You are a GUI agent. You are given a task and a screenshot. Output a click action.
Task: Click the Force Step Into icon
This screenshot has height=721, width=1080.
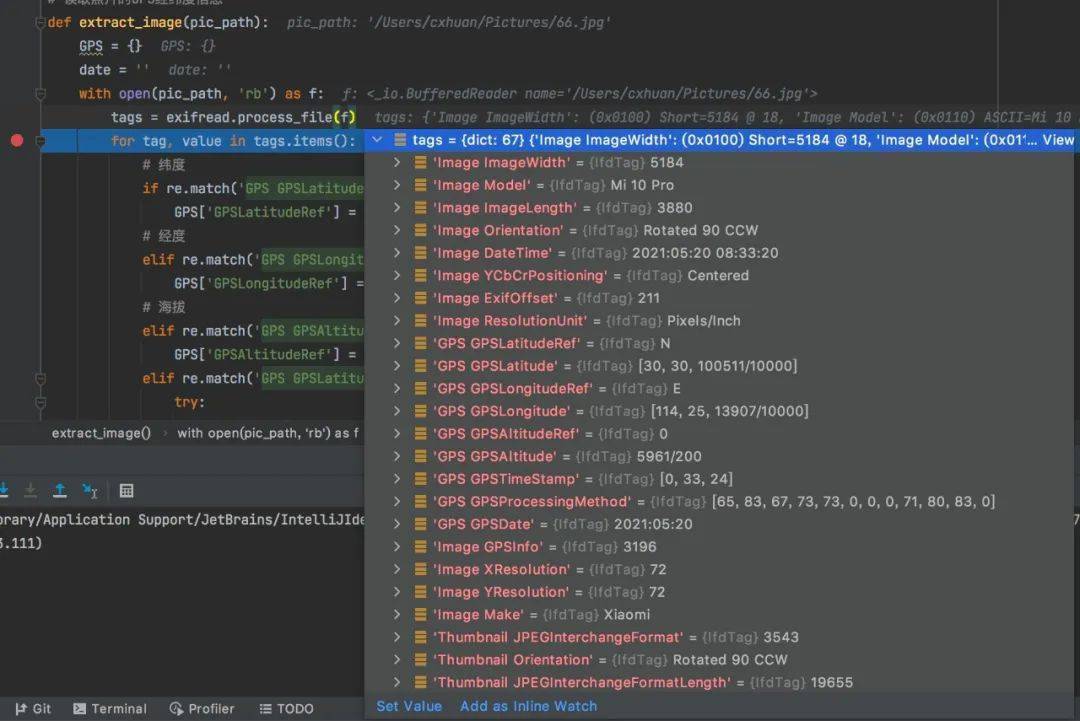[x=31, y=490]
